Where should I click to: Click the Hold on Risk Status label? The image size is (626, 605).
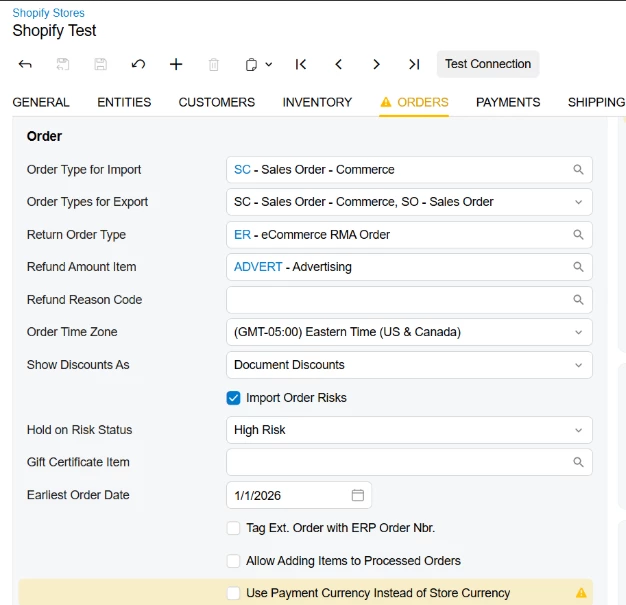point(79,430)
